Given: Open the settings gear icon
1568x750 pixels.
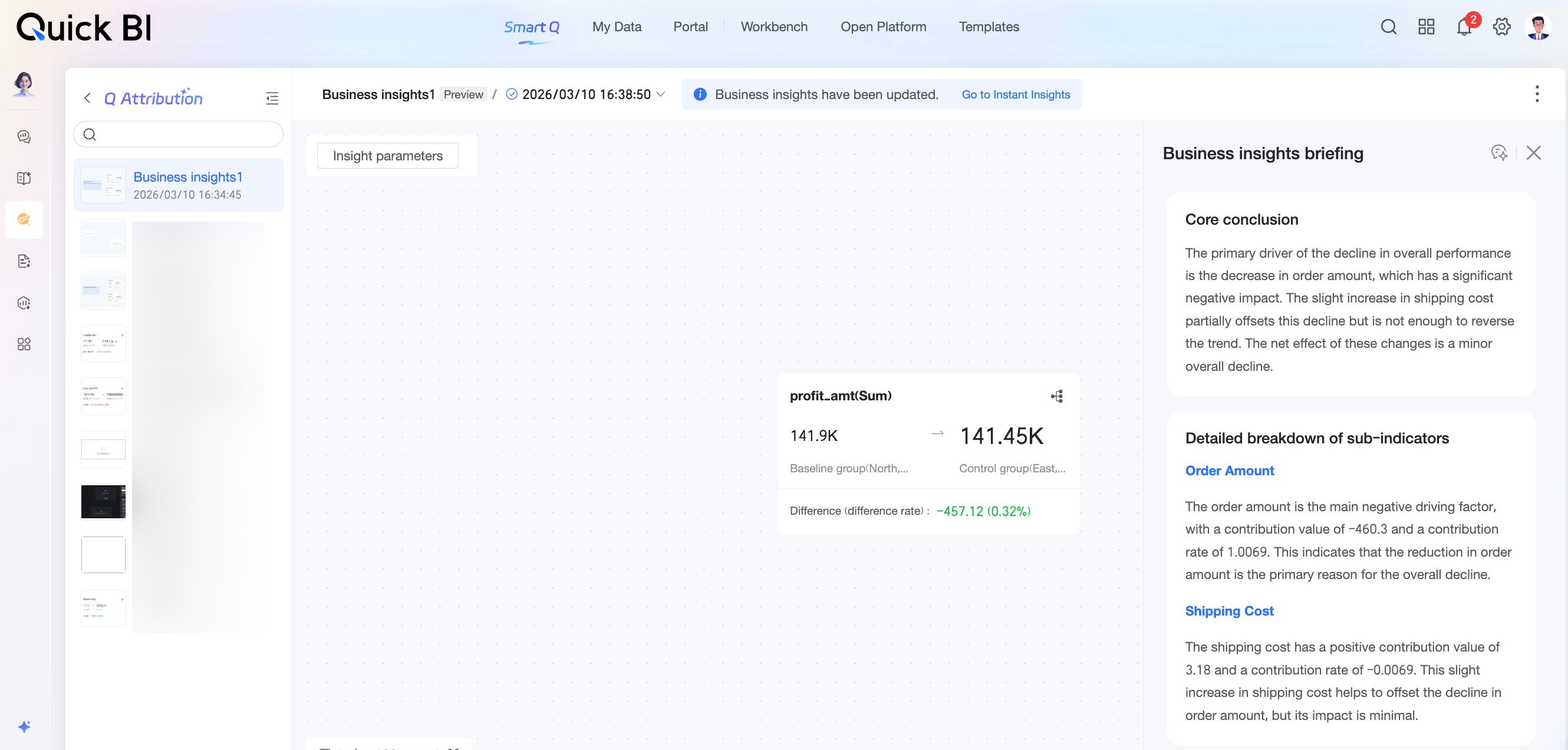Looking at the screenshot, I should tap(1501, 27).
